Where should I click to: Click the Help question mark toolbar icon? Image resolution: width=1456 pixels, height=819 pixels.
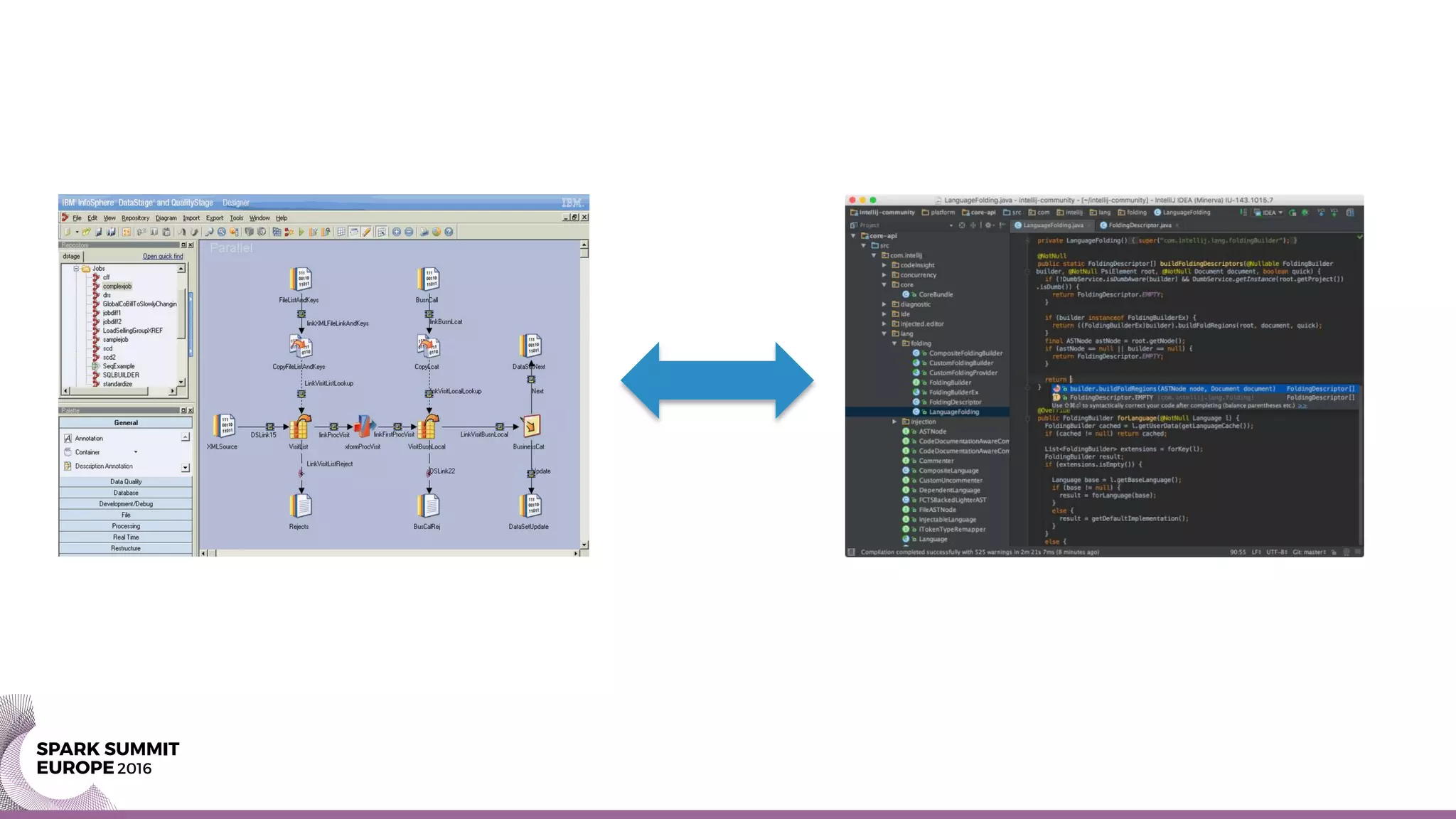449,232
